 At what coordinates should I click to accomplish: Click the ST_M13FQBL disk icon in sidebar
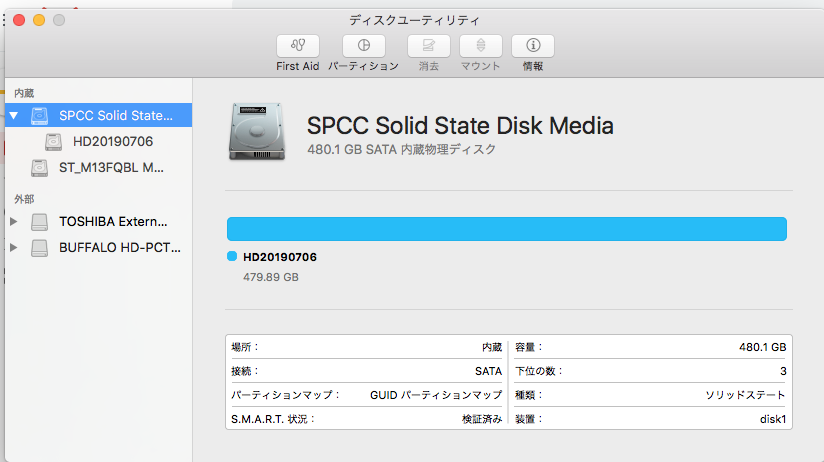39,168
